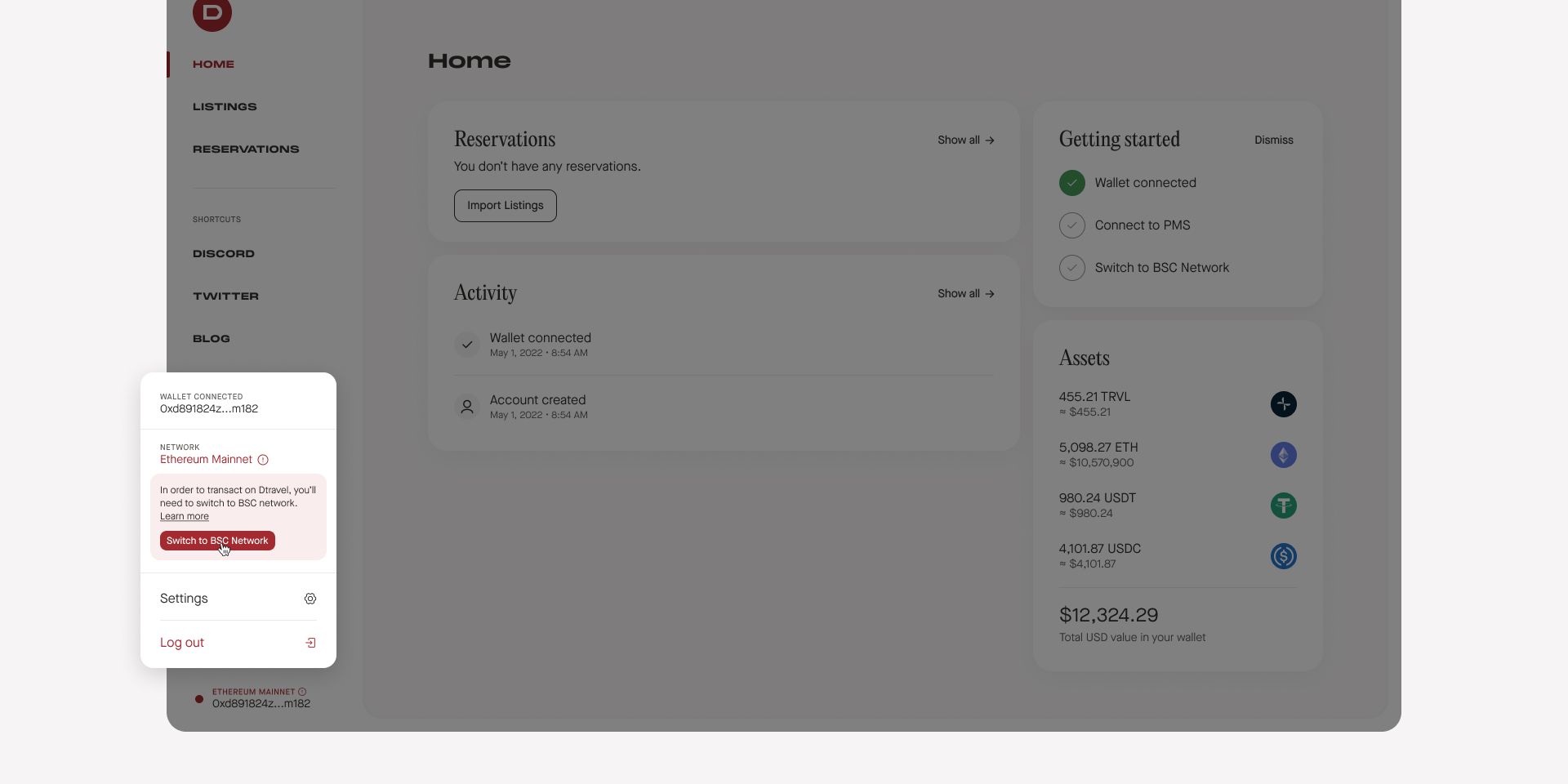Click the Log out exit icon
The image size is (1568, 784).
pyautogui.click(x=310, y=643)
